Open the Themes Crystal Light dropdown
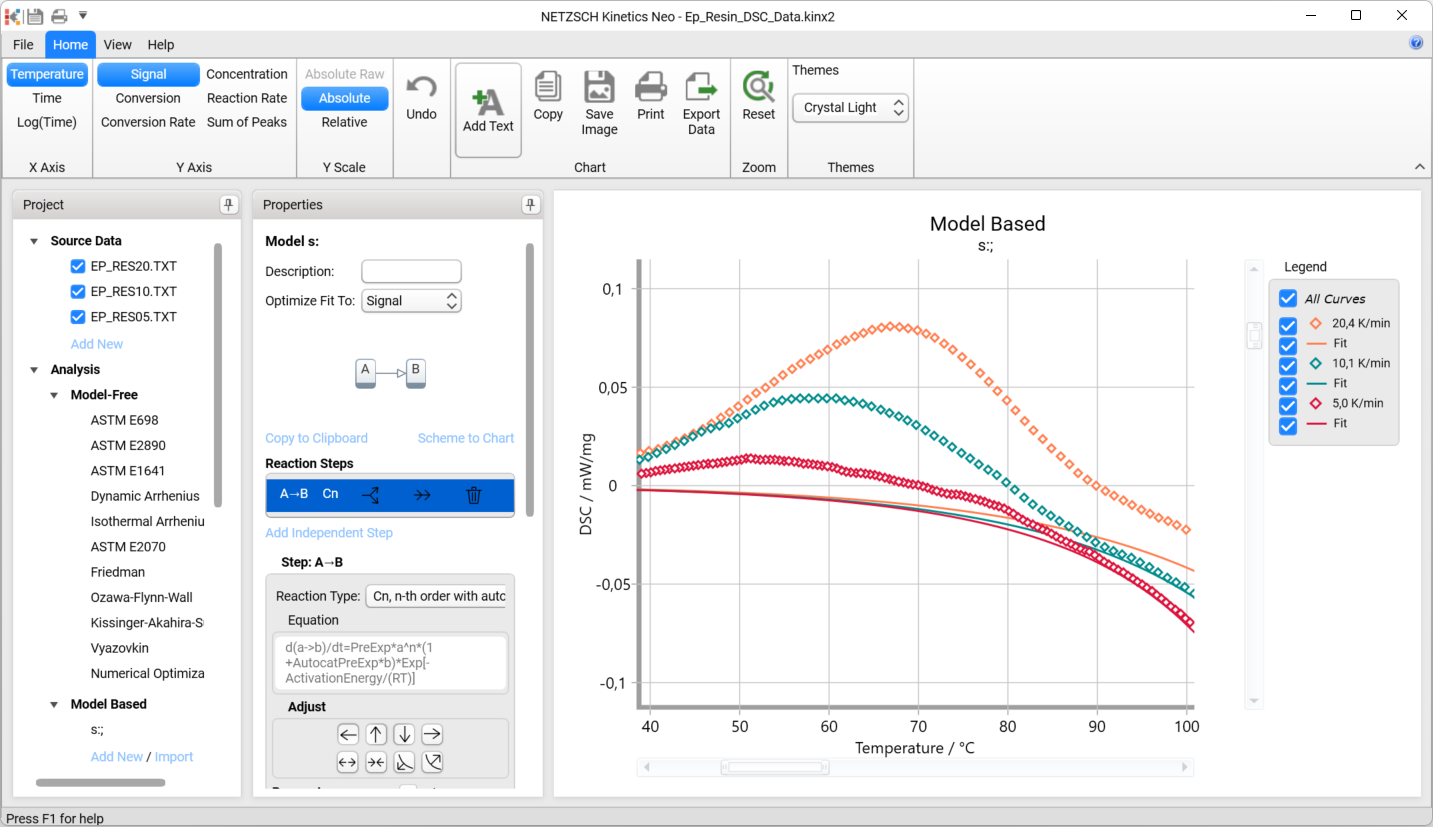The image size is (1433, 827). pyautogui.click(x=850, y=108)
